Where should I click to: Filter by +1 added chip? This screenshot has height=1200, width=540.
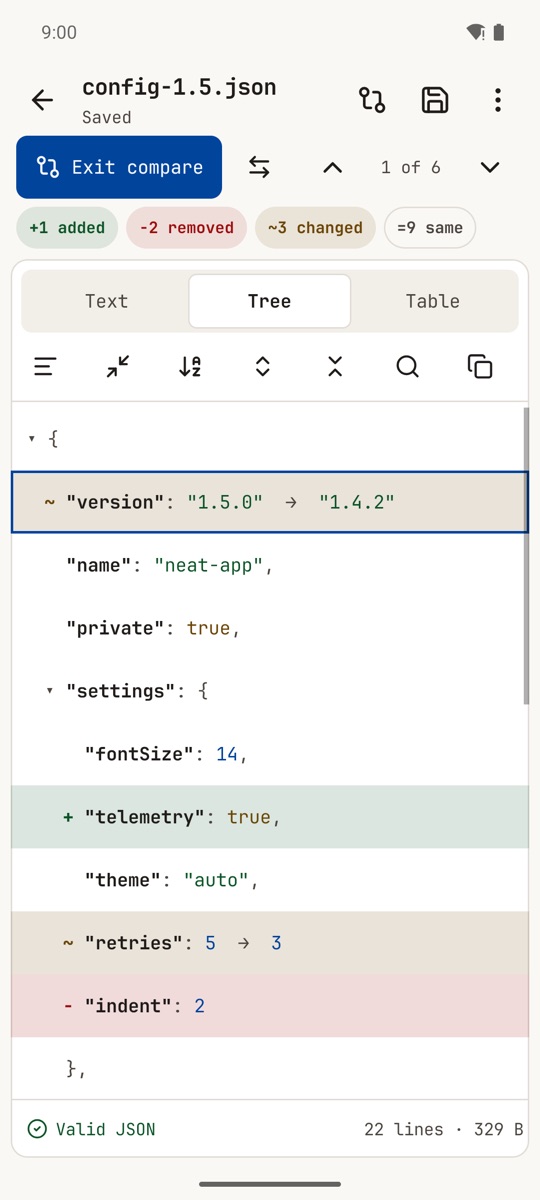click(x=67, y=228)
